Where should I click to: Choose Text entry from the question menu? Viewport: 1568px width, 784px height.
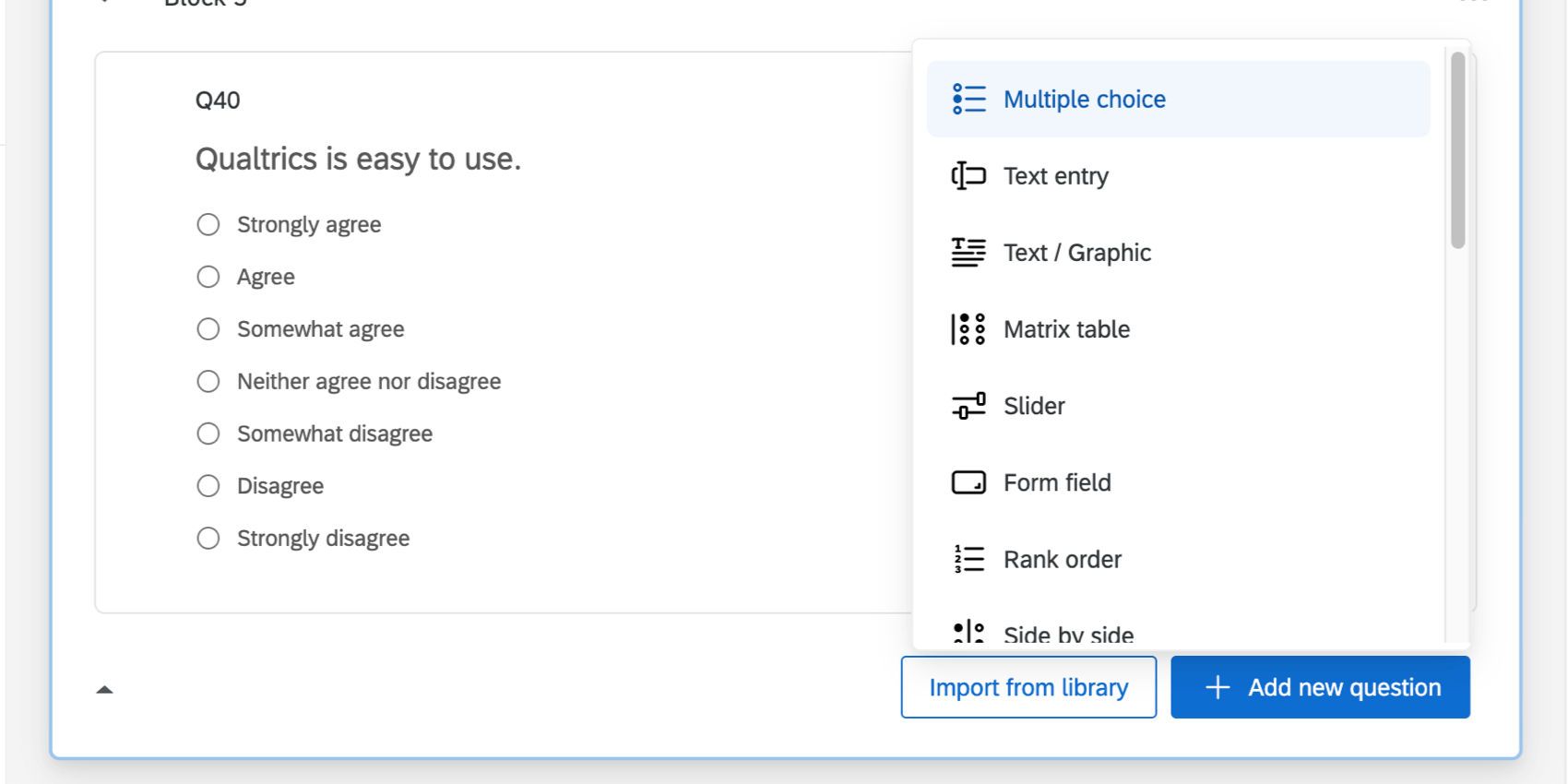click(x=1056, y=176)
